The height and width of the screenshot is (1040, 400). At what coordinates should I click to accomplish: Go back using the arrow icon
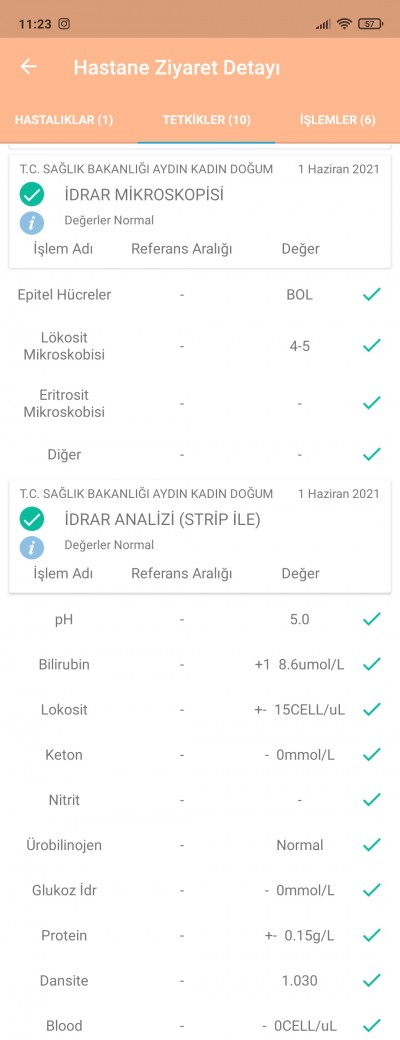click(x=29, y=66)
